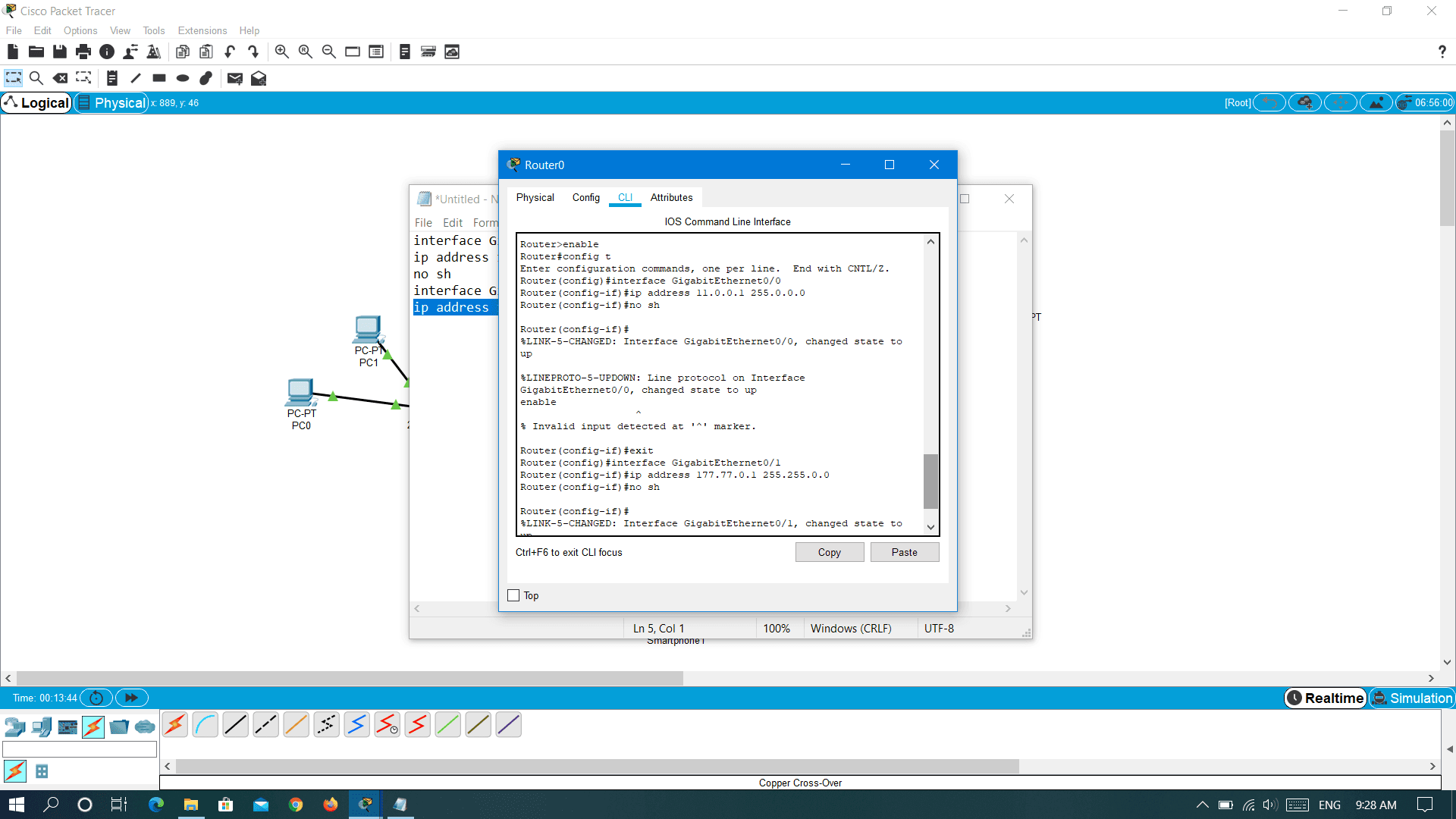1456x819 pixels.
Task: Open the Extensions menu
Action: click(x=202, y=30)
